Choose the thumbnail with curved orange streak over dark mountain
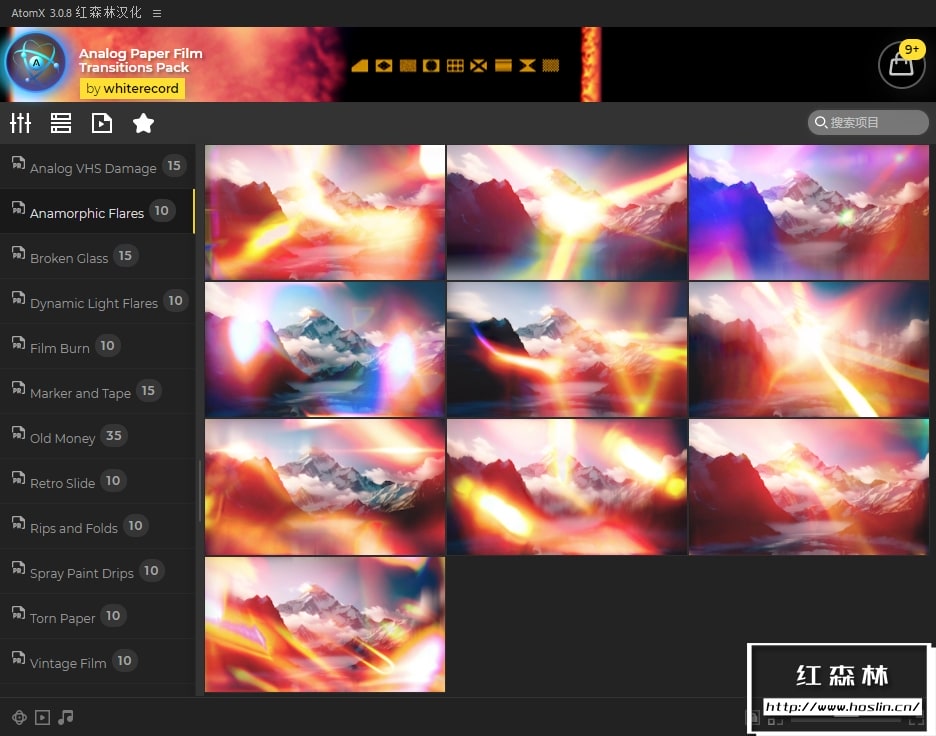Screen dimensions: 936x736 [x=566, y=349]
